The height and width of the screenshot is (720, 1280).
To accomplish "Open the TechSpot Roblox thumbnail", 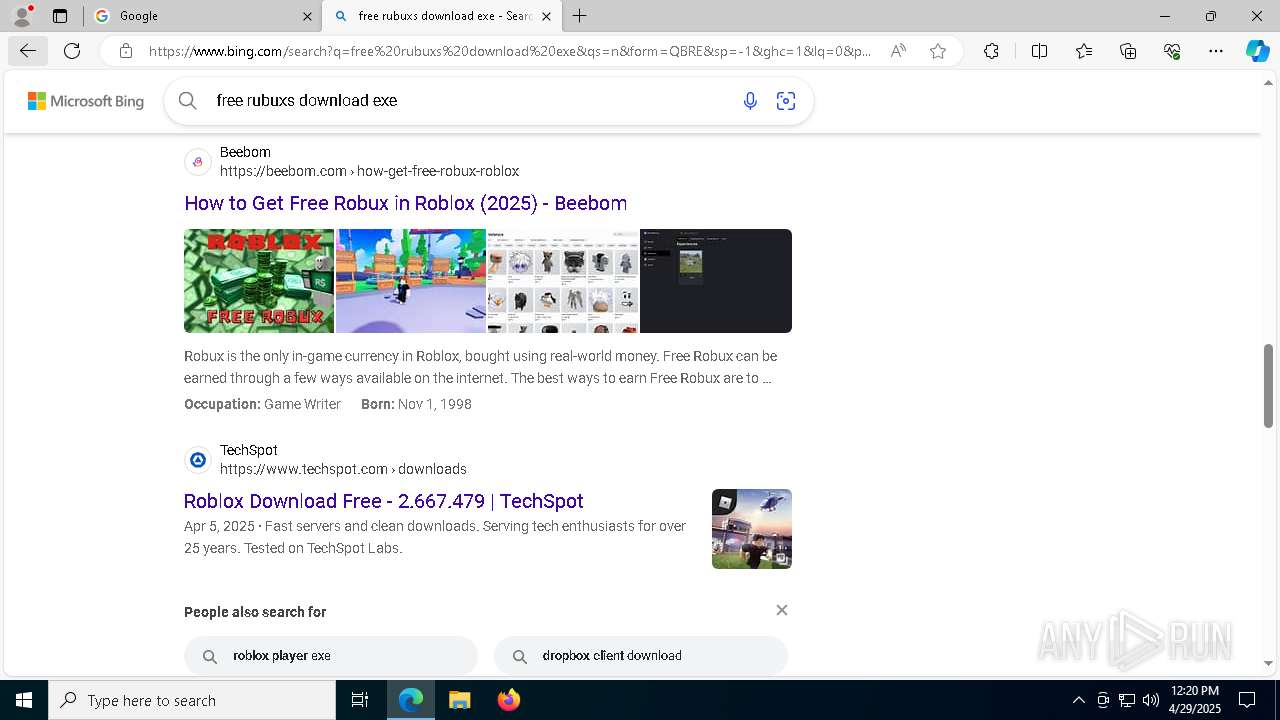I will pyautogui.click(x=752, y=529).
